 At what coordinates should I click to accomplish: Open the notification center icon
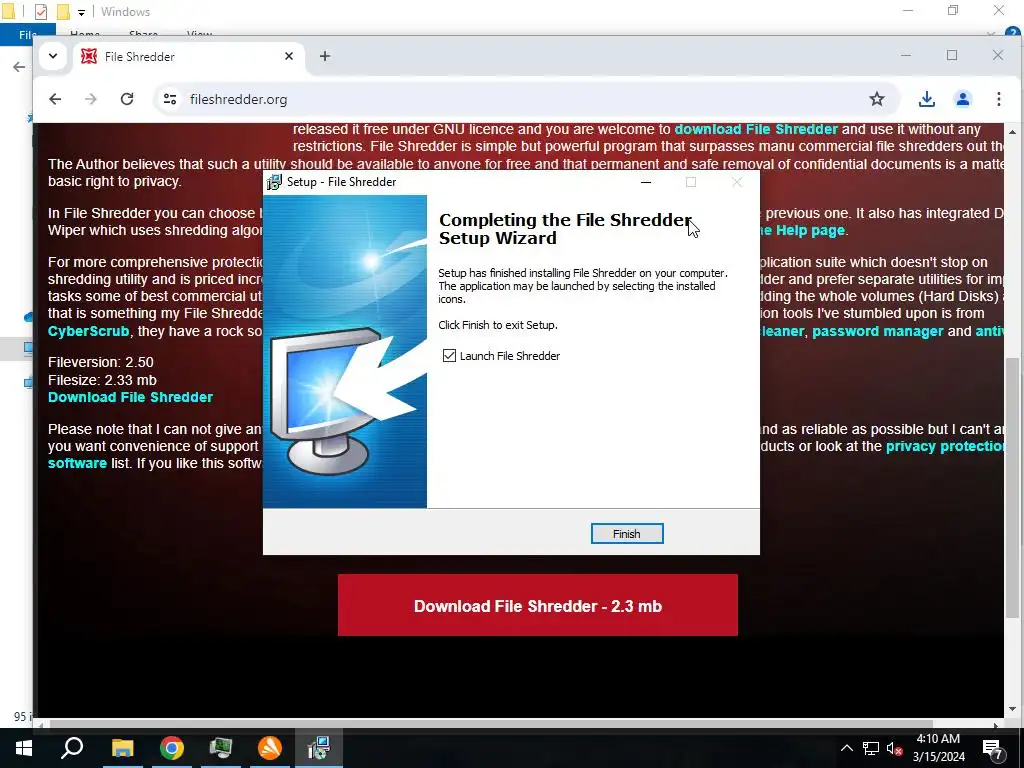coord(993,749)
